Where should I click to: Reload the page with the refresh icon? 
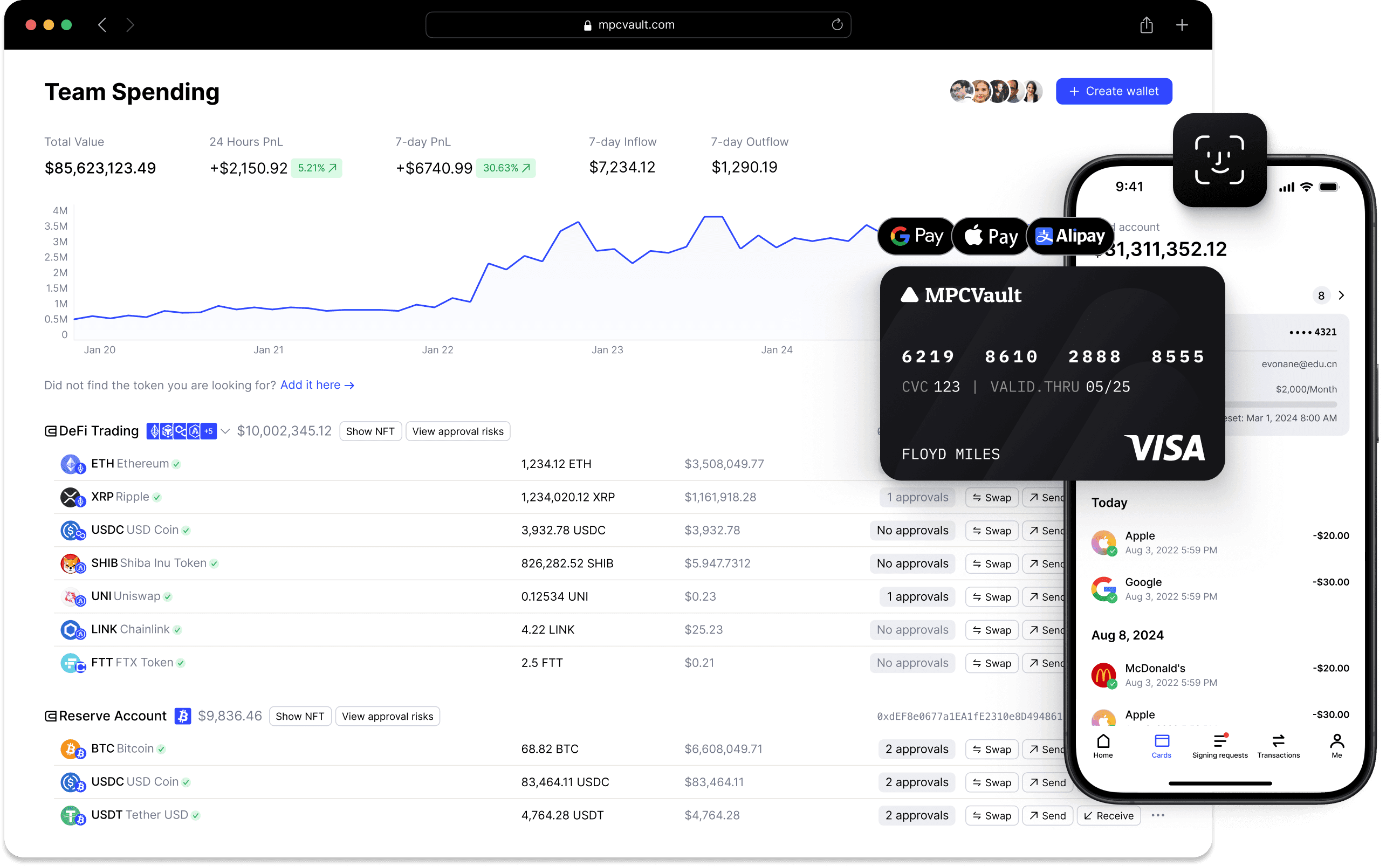[x=837, y=25]
